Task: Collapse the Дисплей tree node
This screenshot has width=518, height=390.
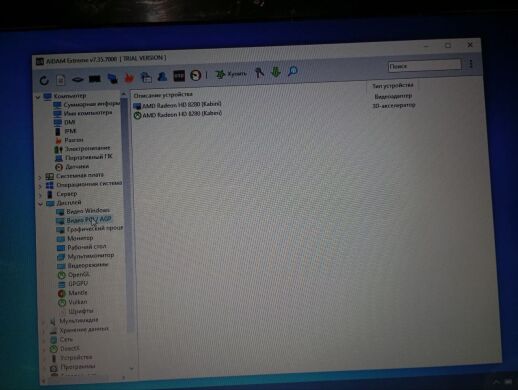Action: 40,204
